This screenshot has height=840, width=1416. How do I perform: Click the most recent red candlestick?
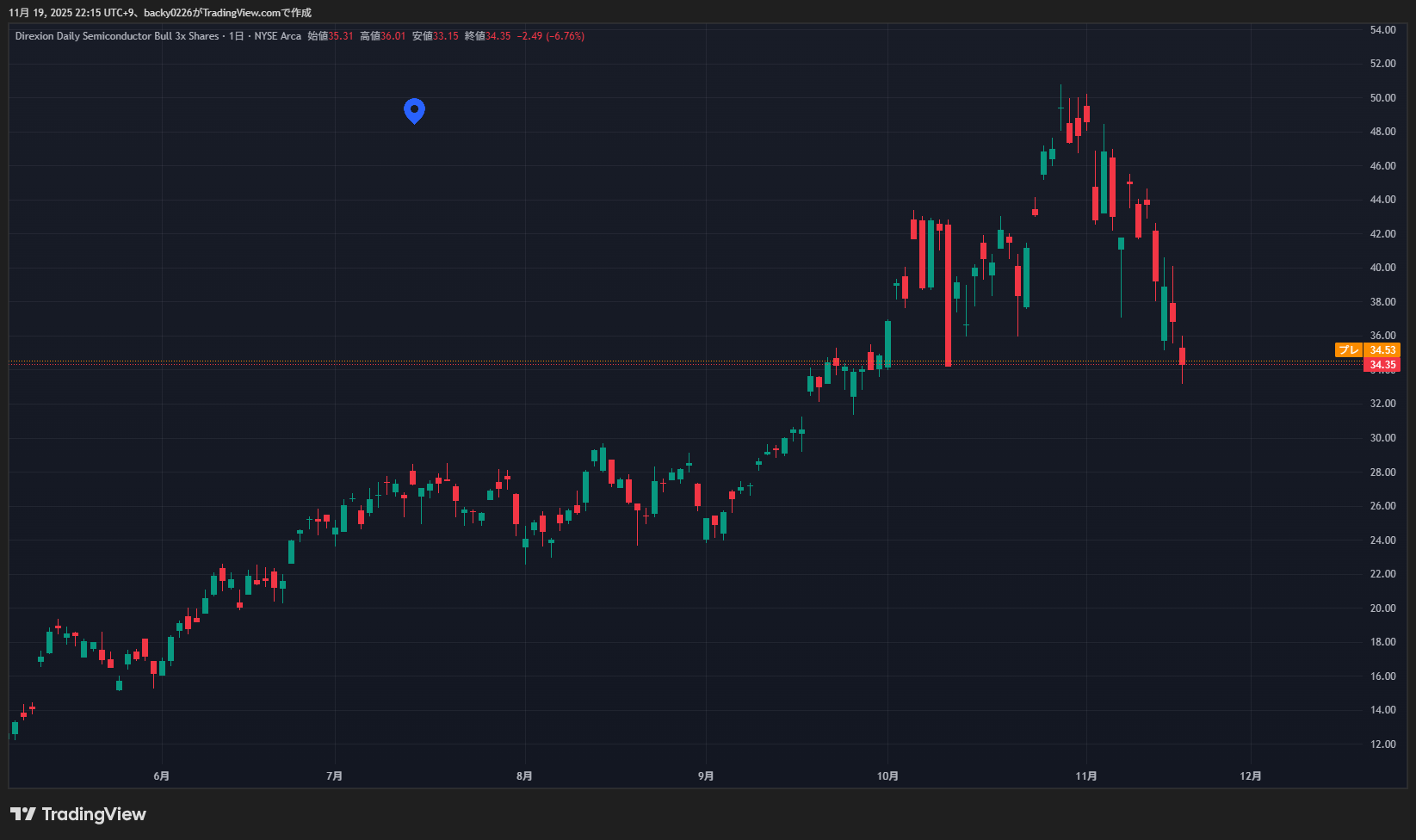(1182, 356)
